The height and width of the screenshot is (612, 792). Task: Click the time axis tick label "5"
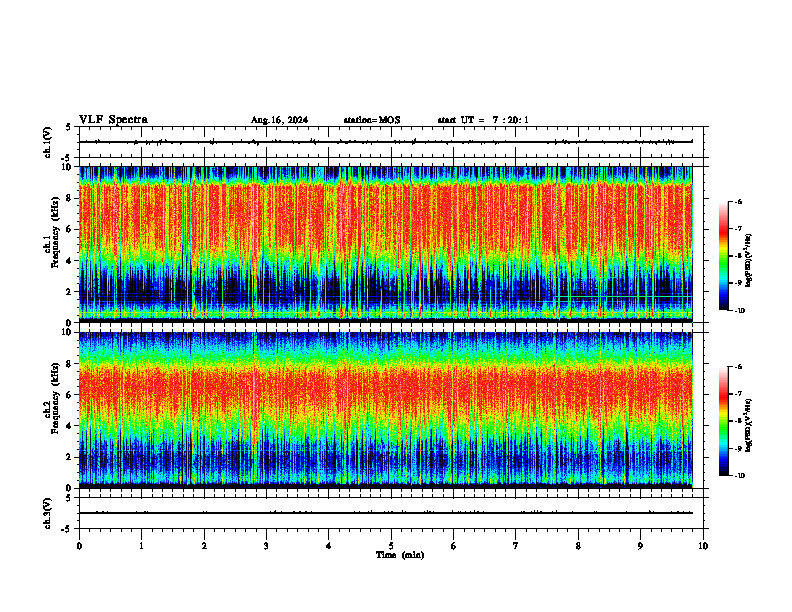click(391, 546)
